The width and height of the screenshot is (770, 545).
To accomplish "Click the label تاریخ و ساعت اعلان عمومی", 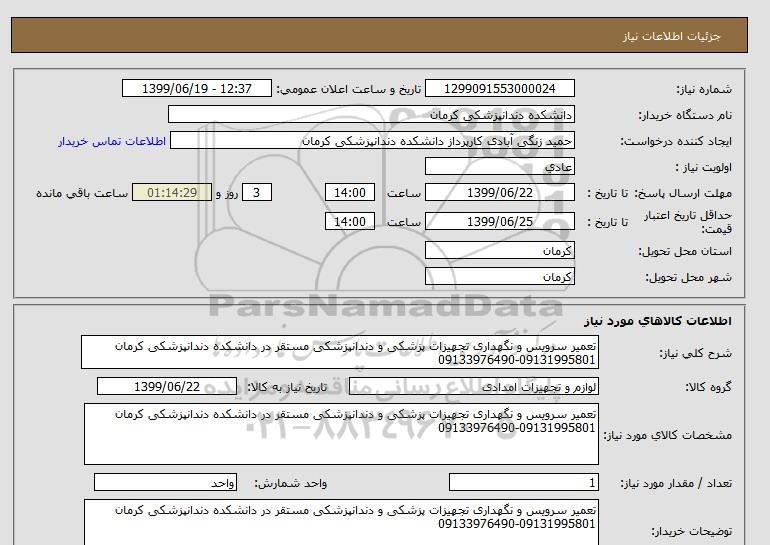I will [349, 89].
